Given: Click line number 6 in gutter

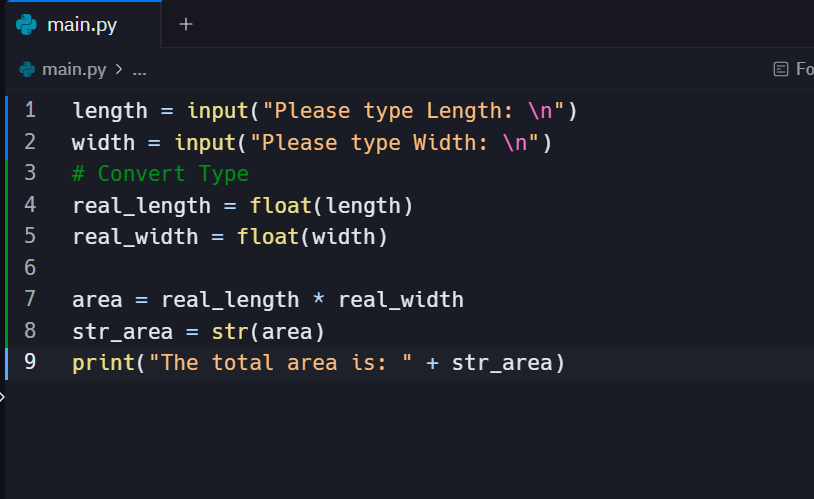Looking at the screenshot, I should (30, 268).
